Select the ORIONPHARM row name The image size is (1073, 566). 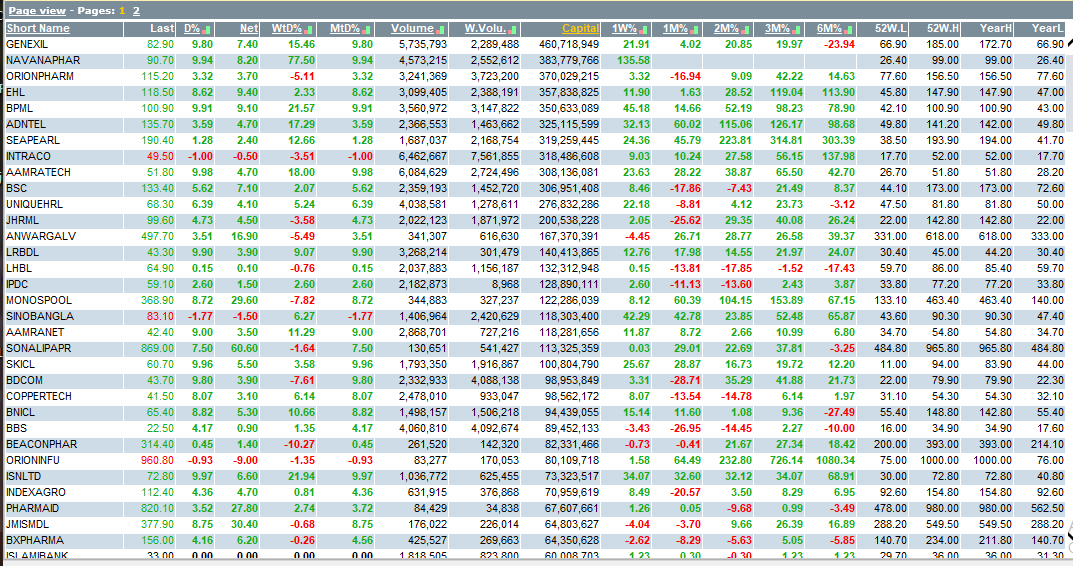click(42, 77)
